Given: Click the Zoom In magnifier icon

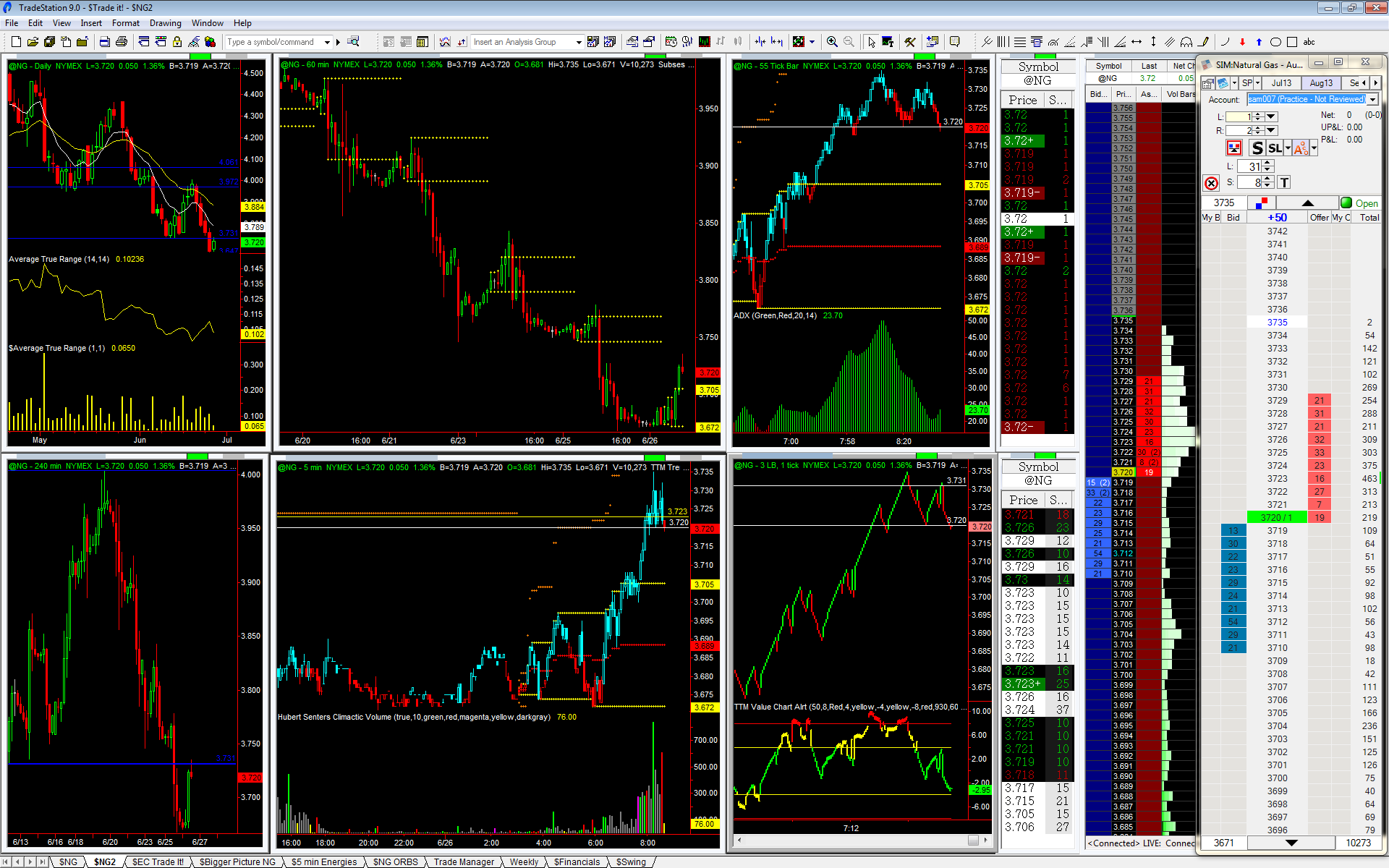Looking at the screenshot, I should [832, 42].
